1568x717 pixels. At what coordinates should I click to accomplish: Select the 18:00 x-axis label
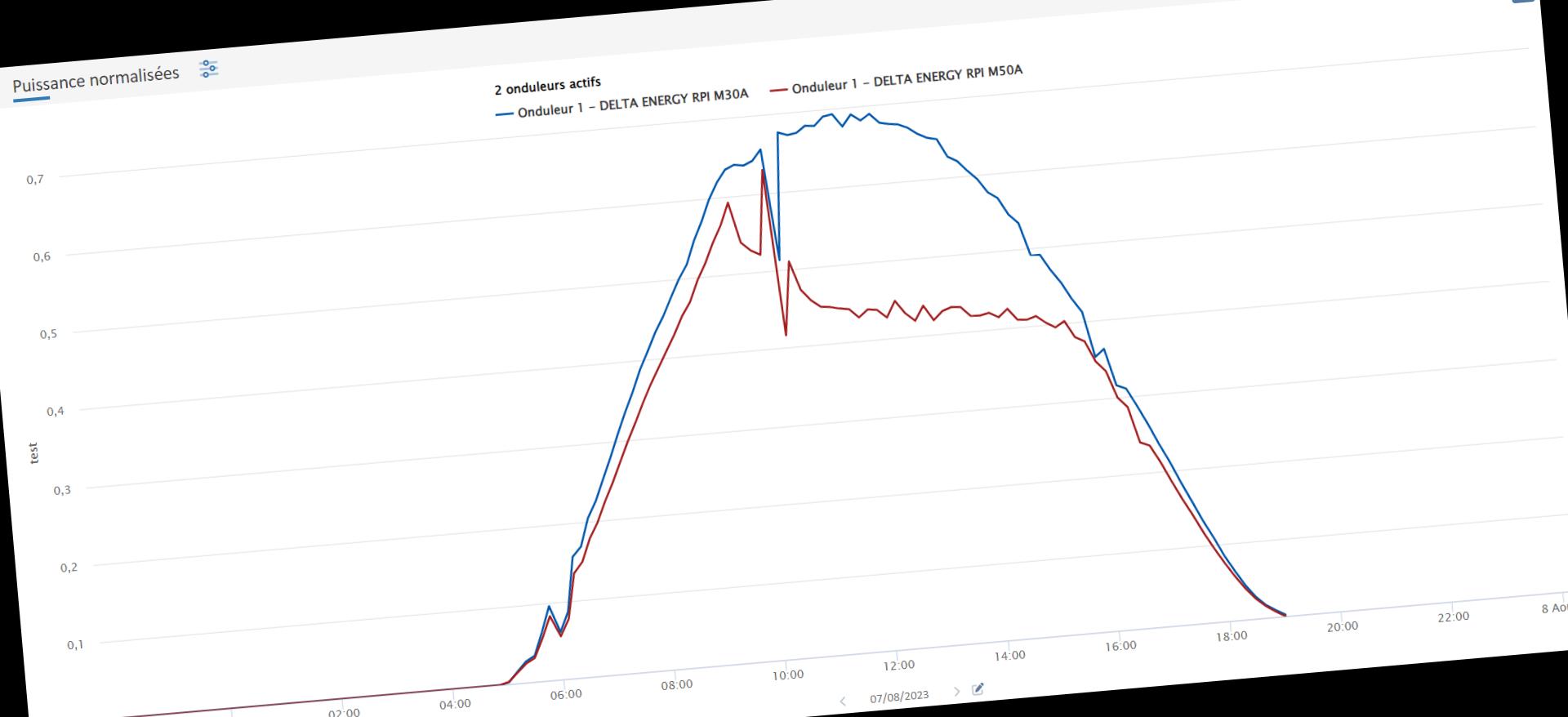(x=1232, y=635)
